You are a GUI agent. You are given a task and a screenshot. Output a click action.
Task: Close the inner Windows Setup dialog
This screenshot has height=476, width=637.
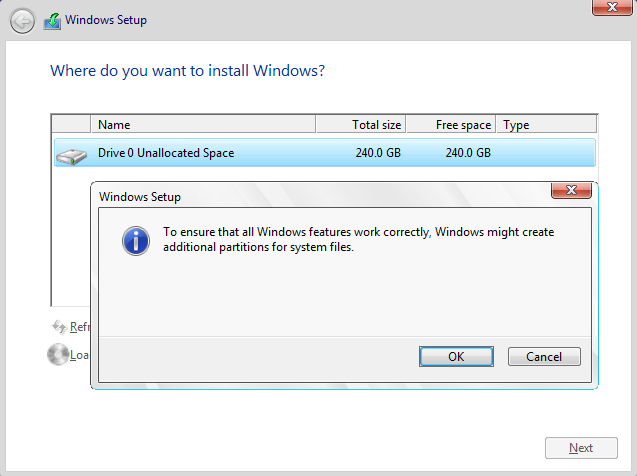coord(571,190)
